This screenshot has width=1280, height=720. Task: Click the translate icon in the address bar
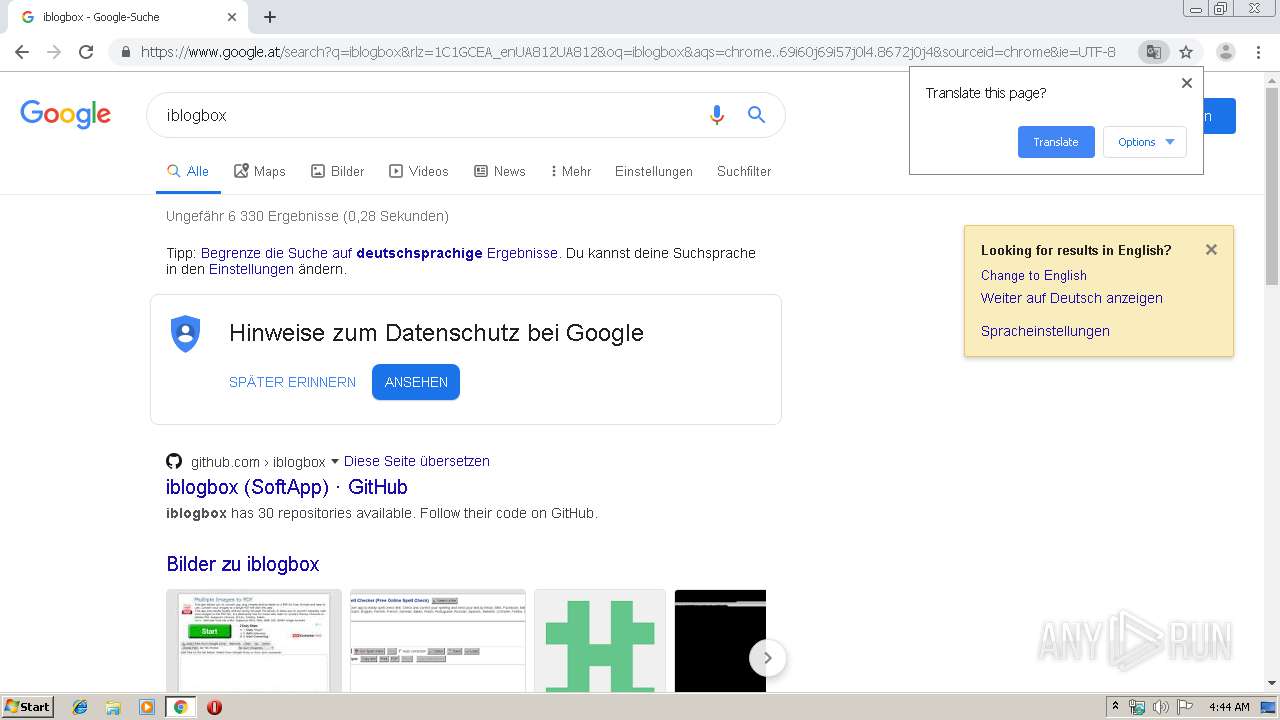[x=1153, y=52]
